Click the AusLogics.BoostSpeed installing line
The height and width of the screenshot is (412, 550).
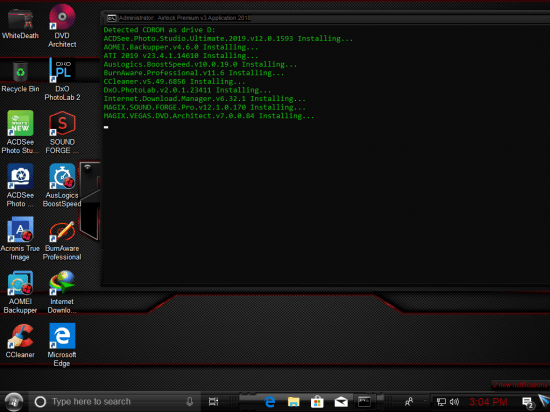200,65
